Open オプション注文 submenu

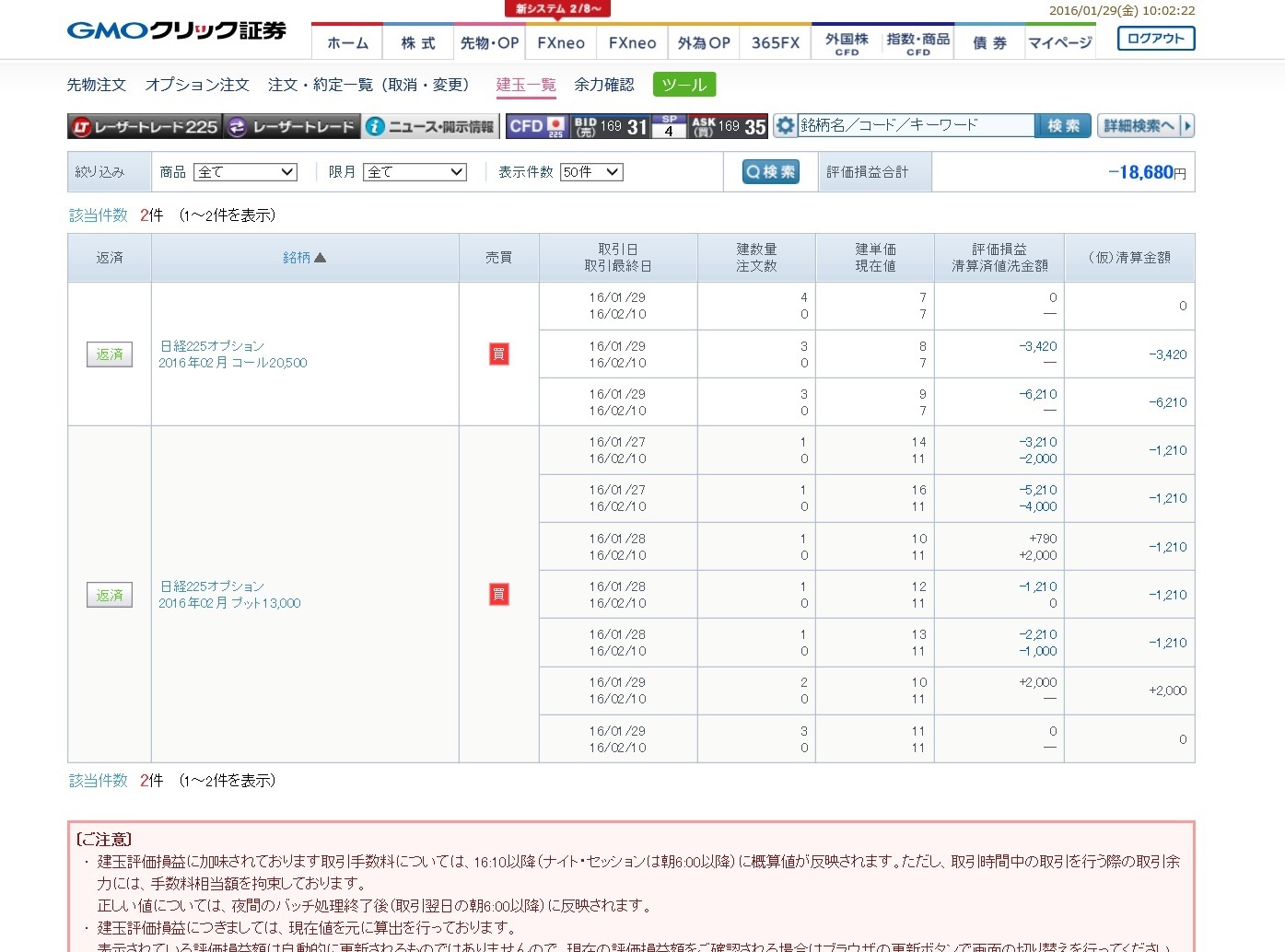197,85
